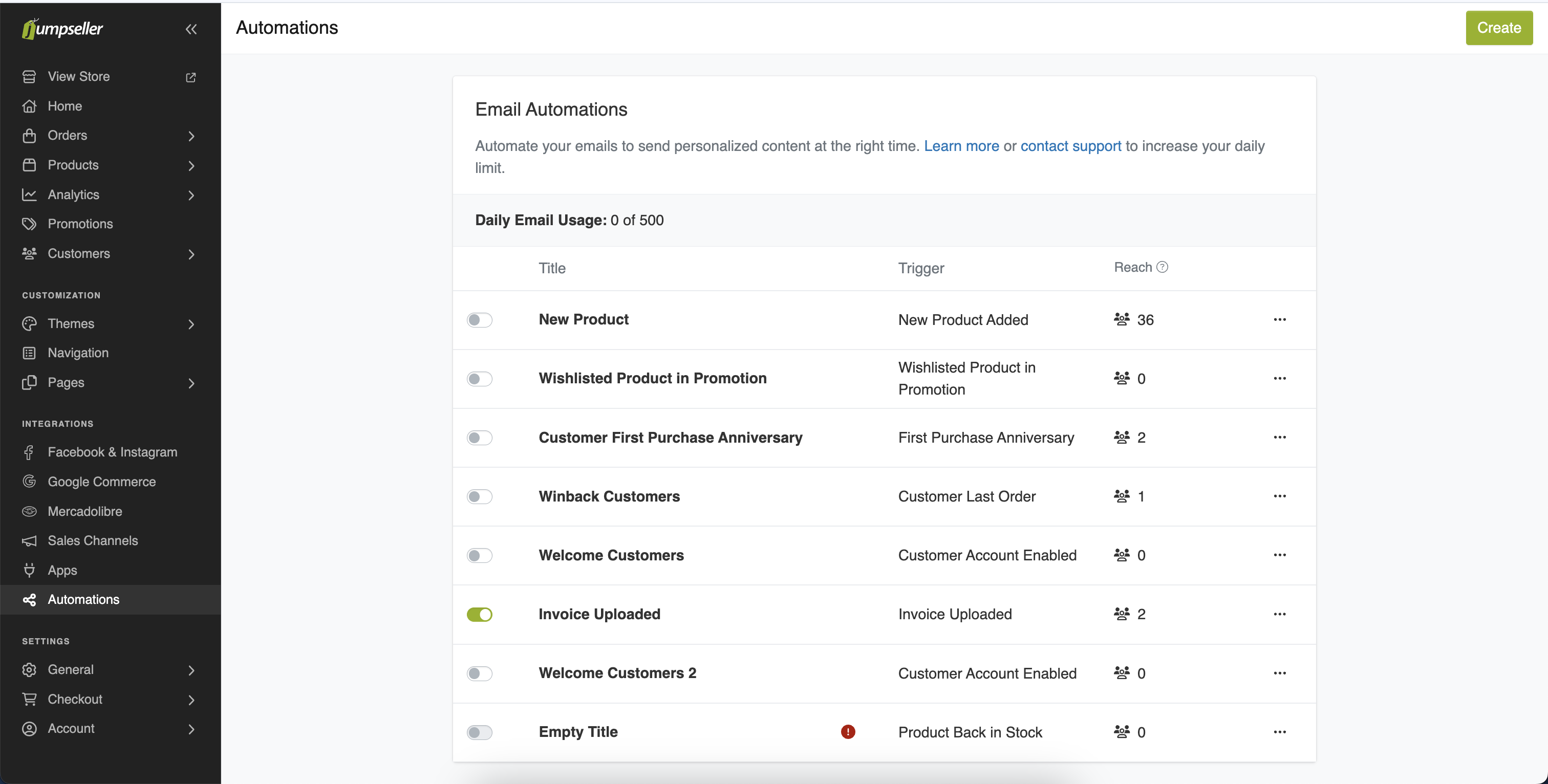Expand the Themes submenu chevron
This screenshot has width=1548, height=784.
[191, 324]
